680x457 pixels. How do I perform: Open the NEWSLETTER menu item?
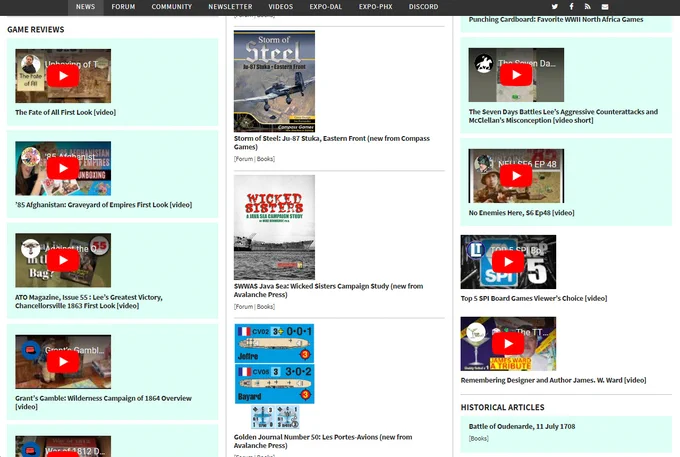coord(230,7)
